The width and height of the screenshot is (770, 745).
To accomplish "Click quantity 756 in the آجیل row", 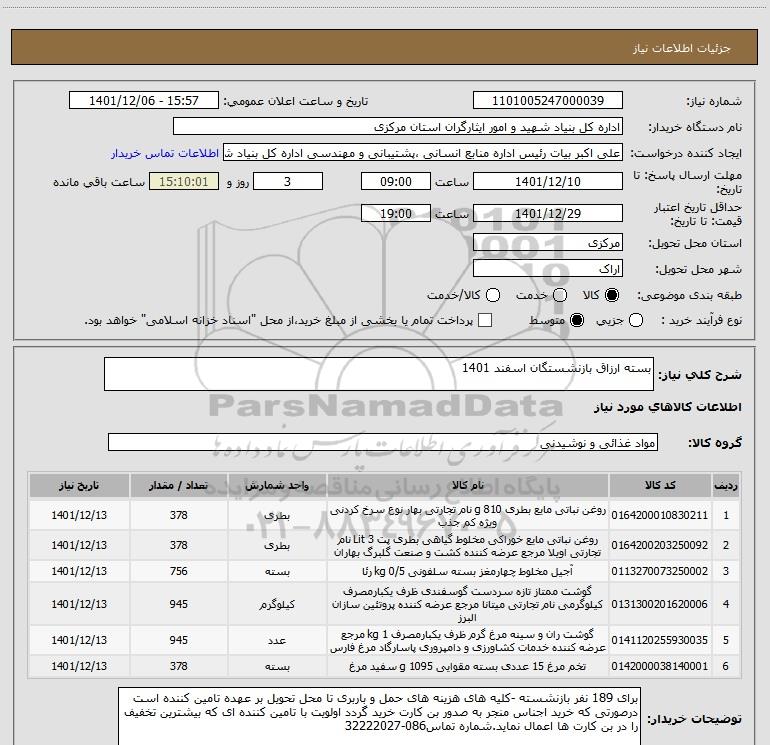I will [179, 571].
